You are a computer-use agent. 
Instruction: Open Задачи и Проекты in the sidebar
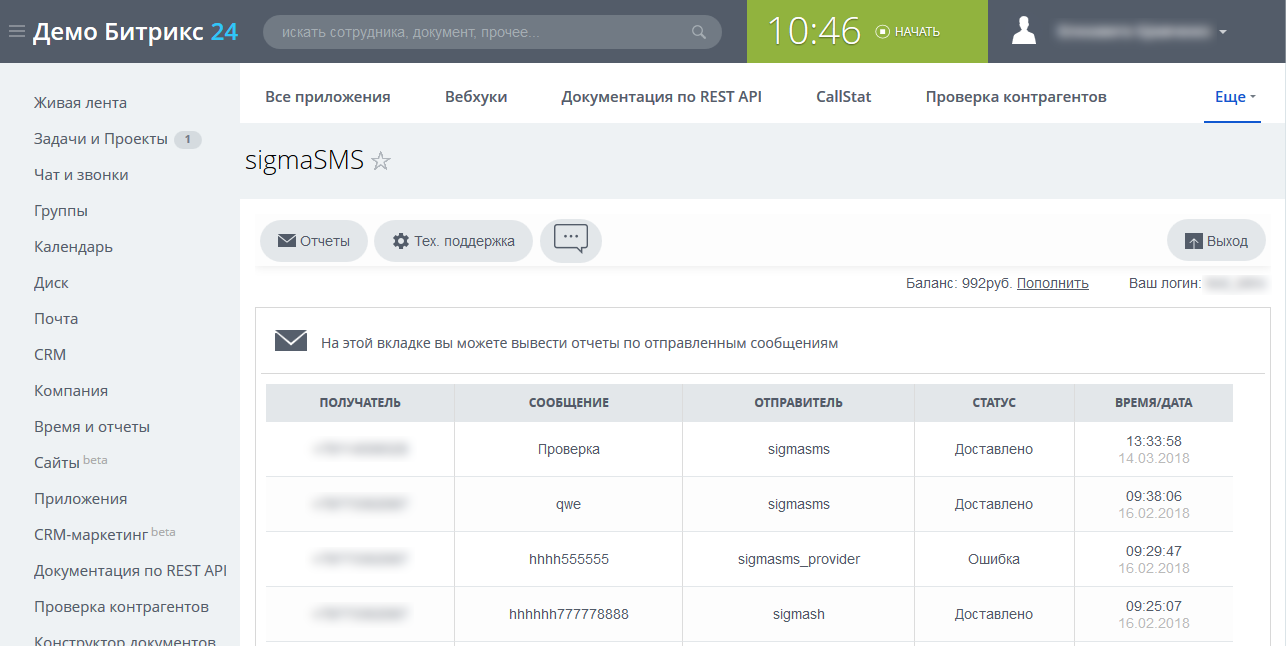pos(101,139)
